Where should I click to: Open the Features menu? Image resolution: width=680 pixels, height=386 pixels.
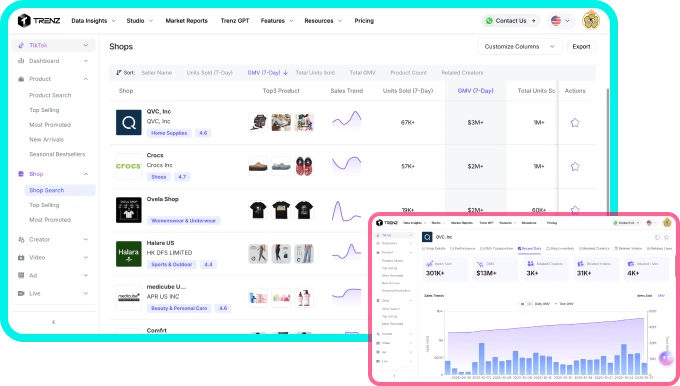point(277,21)
